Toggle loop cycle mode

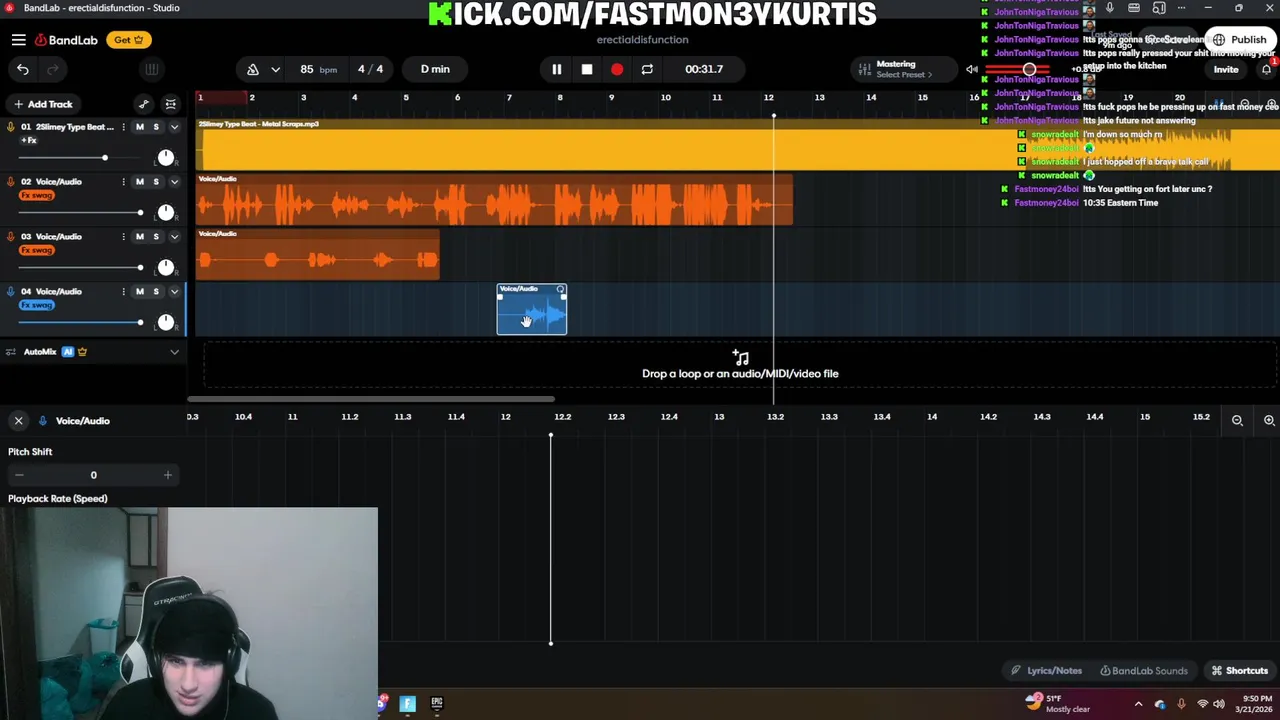pos(647,69)
